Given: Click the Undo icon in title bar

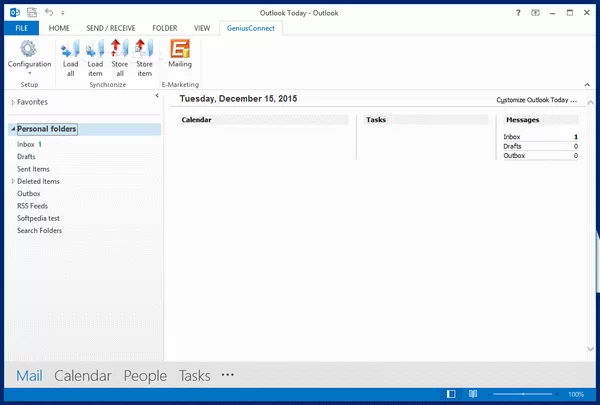Looking at the screenshot, I should 49,12.
